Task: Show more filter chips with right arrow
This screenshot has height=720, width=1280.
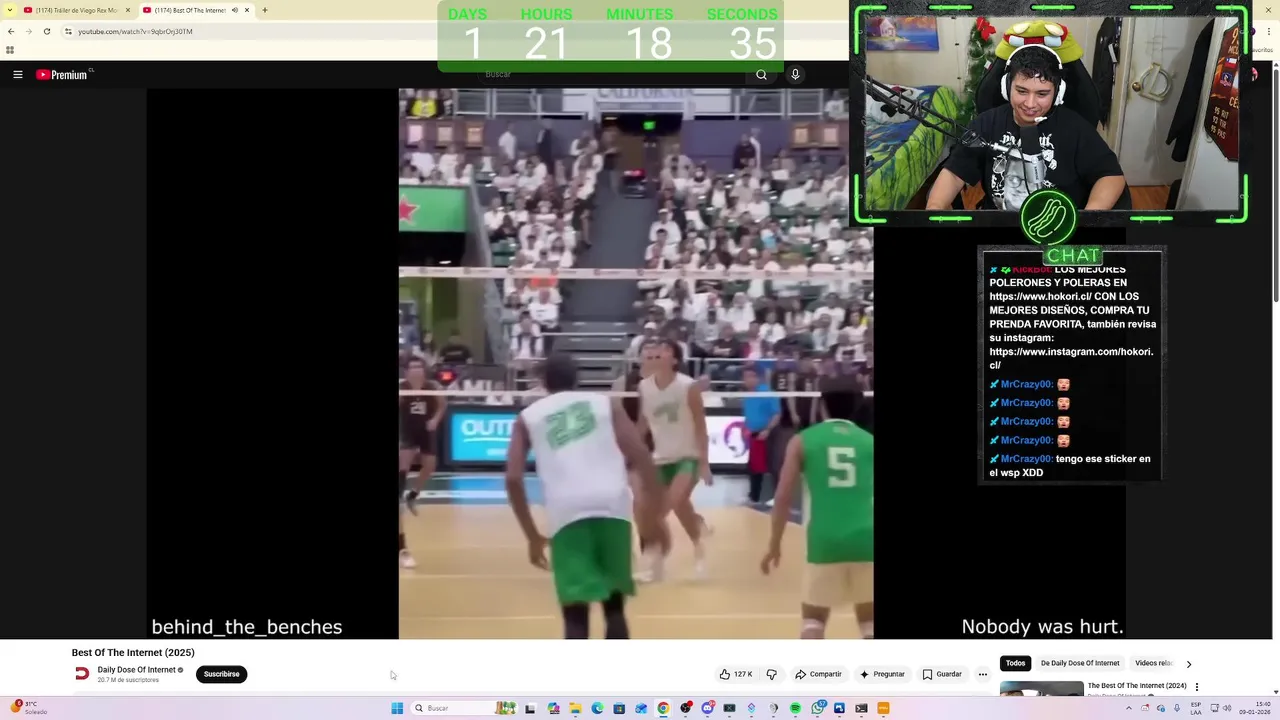Action: click(1188, 664)
